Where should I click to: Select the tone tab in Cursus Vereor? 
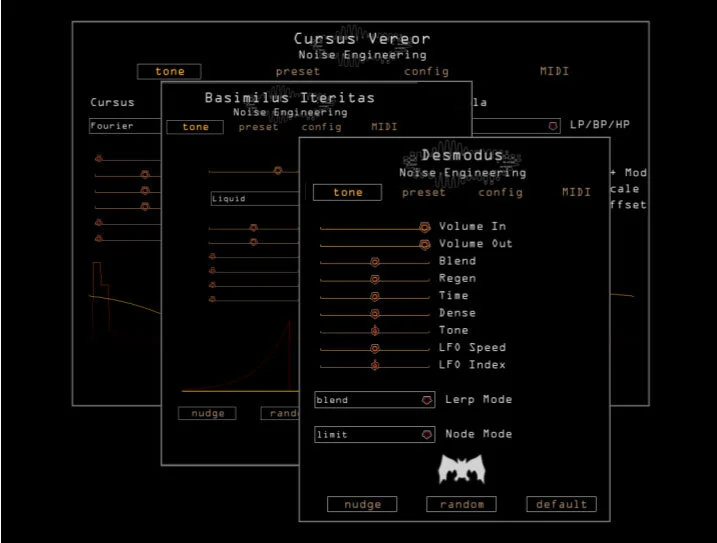pyautogui.click(x=169, y=71)
